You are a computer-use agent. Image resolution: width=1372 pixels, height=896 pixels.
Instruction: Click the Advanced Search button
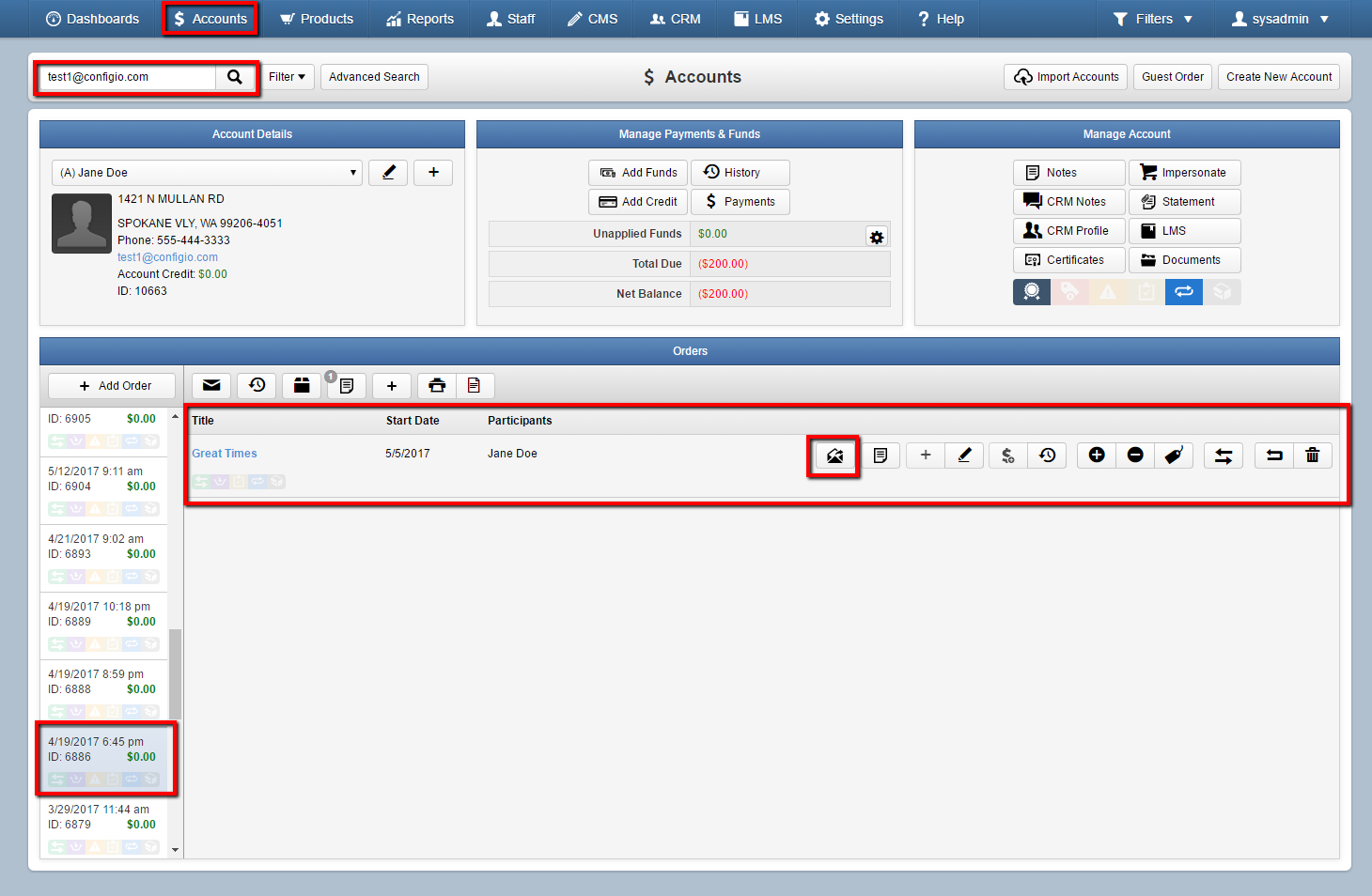[374, 77]
